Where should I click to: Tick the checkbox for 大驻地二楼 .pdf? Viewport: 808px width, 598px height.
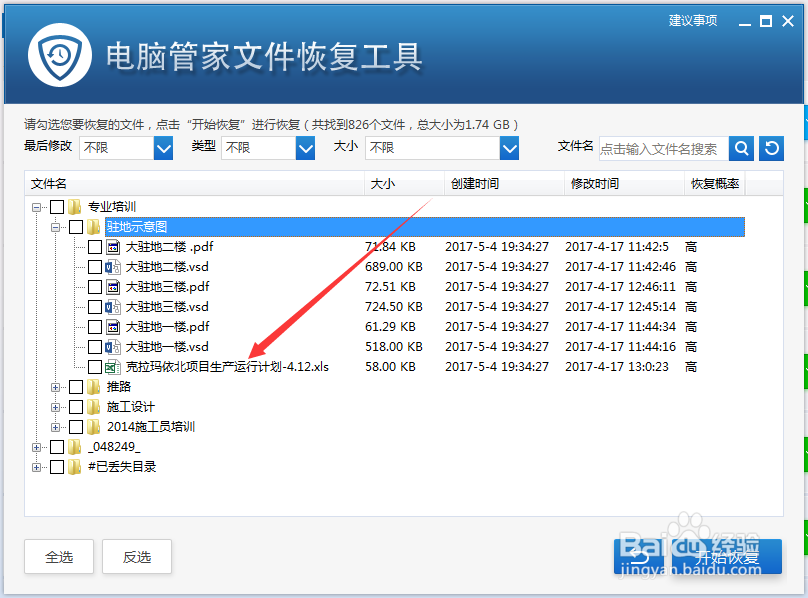[95, 247]
